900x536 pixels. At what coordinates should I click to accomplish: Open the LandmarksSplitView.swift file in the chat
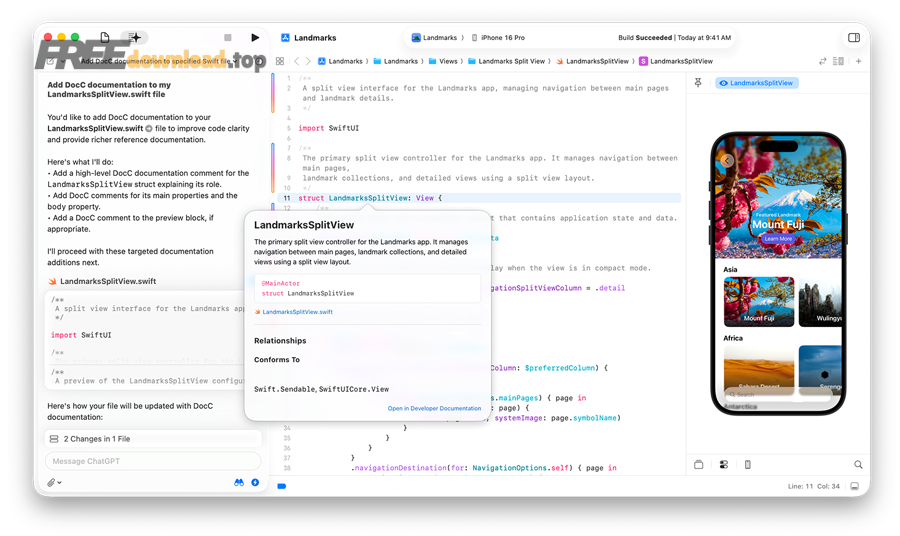102,281
